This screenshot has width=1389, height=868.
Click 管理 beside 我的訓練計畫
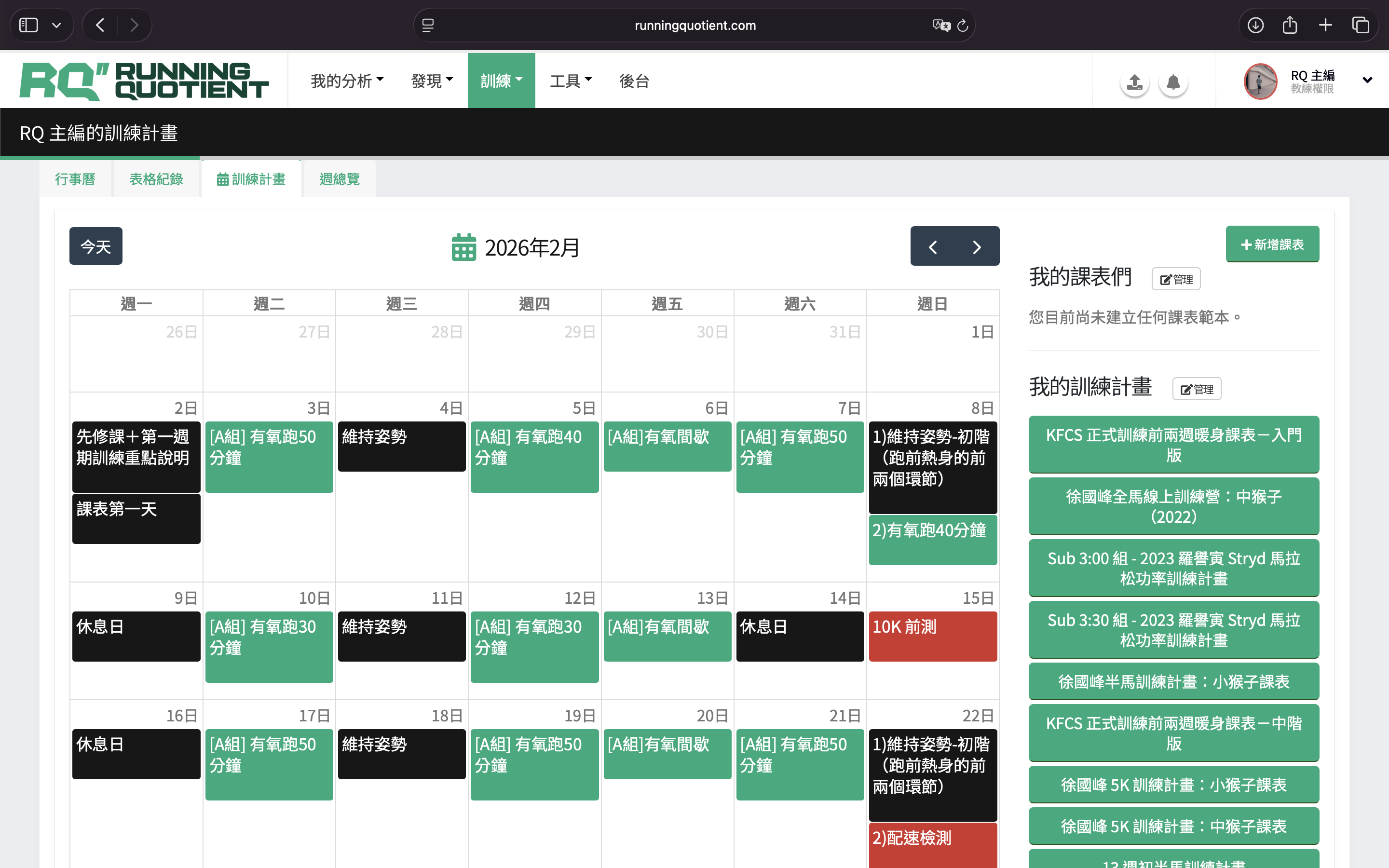(1197, 389)
